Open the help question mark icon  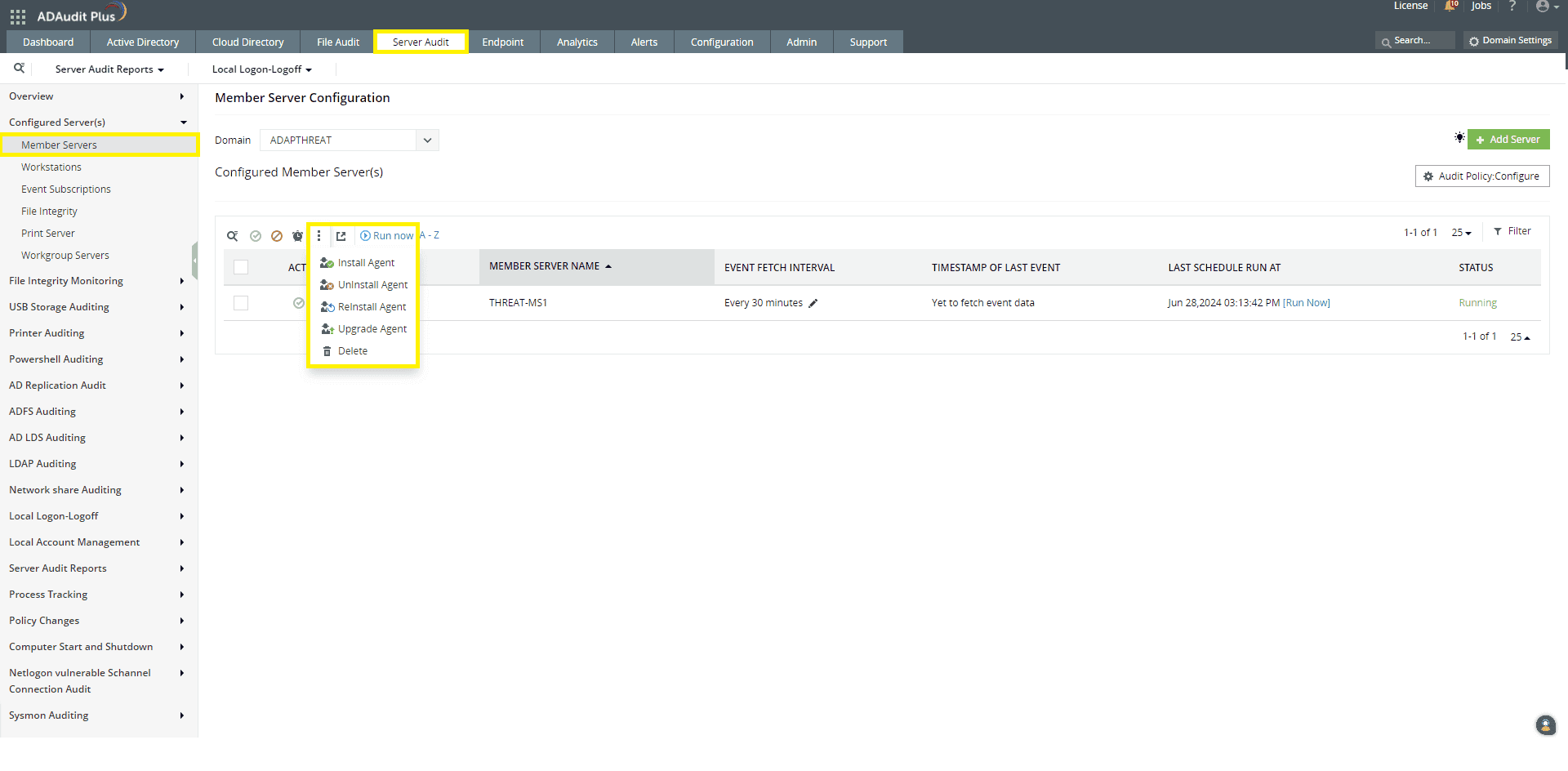pyautogui.click(x=1512, y=7)
